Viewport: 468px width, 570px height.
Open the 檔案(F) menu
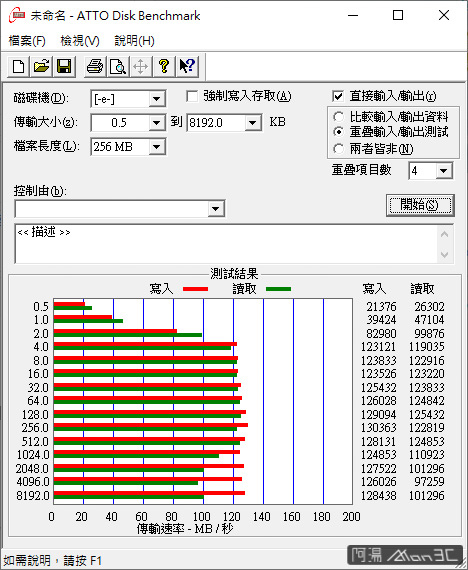27,41
